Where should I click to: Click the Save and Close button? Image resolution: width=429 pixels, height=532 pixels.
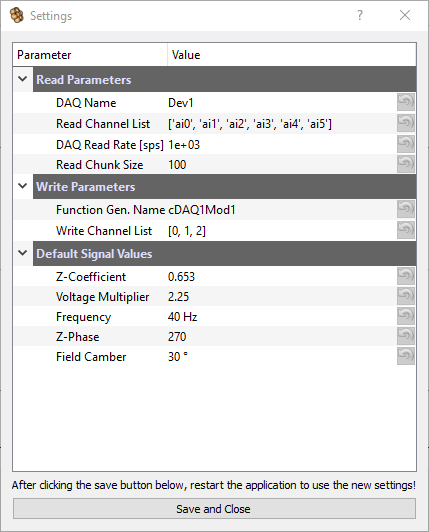pyautogui.click(x=214, y=509)
